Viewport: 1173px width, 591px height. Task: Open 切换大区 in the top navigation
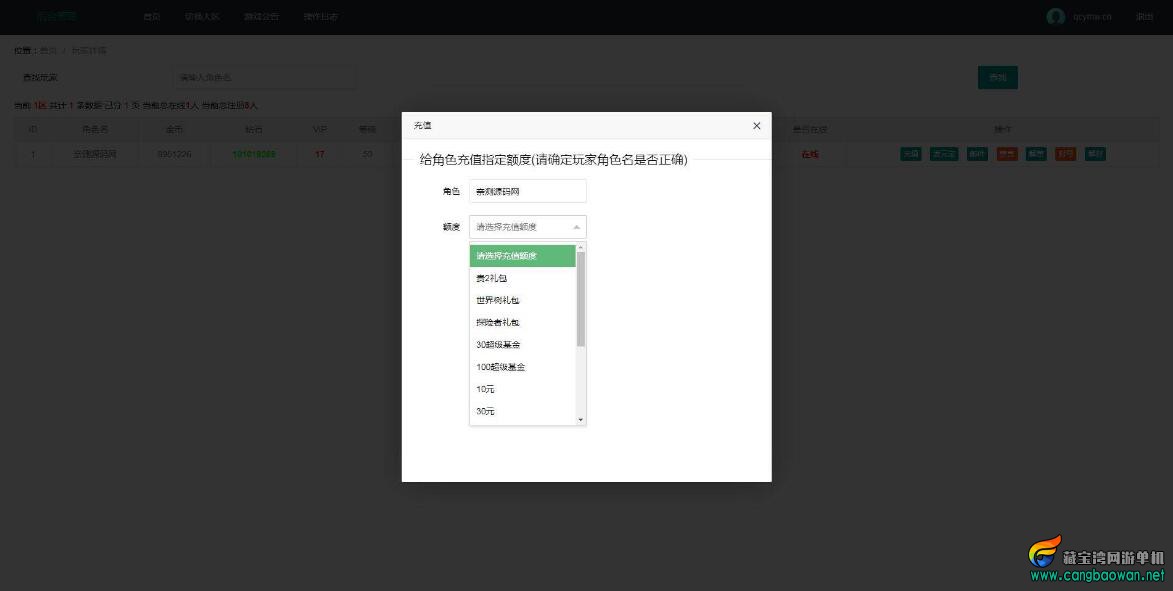202,16
